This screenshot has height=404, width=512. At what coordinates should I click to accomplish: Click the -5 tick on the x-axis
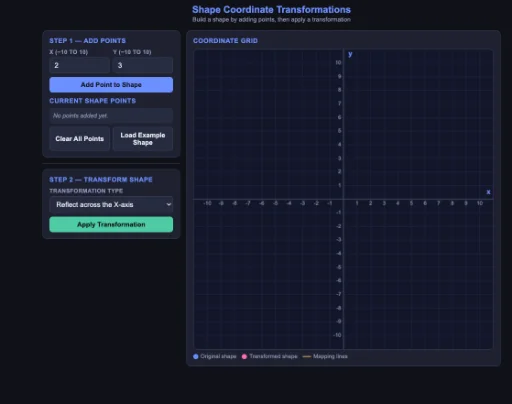point(275,203)
